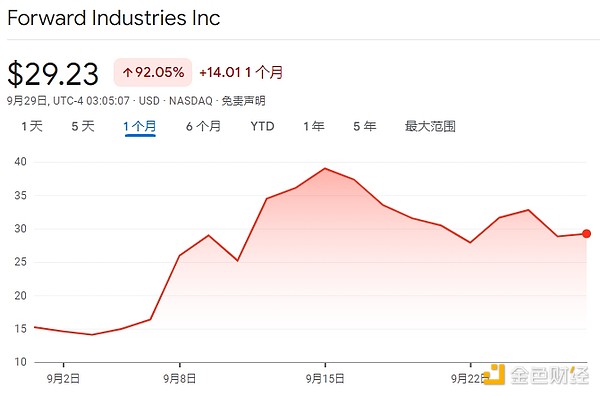Click the 金色财经 watermark logo icon
The image size is (600, 396).
[494, 375]
